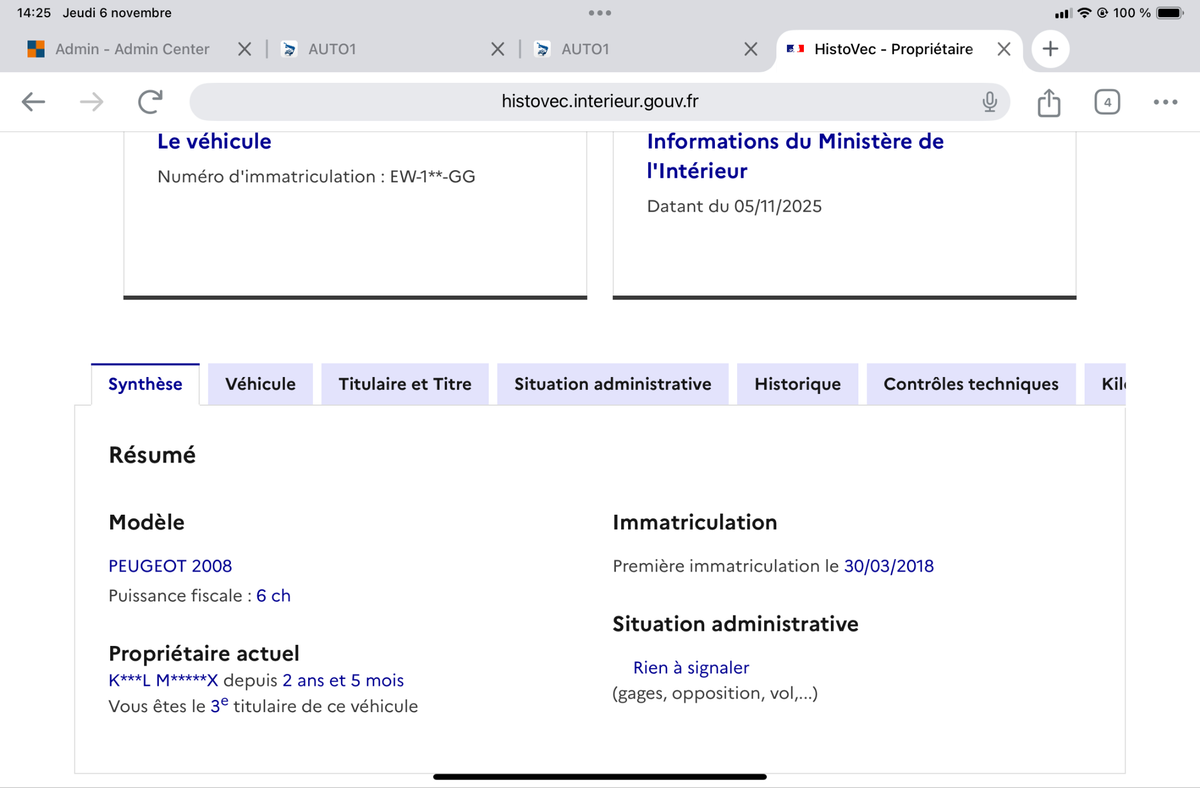Open the Contrôles techniques tab

pyautogui.click(x=970, y=384)
